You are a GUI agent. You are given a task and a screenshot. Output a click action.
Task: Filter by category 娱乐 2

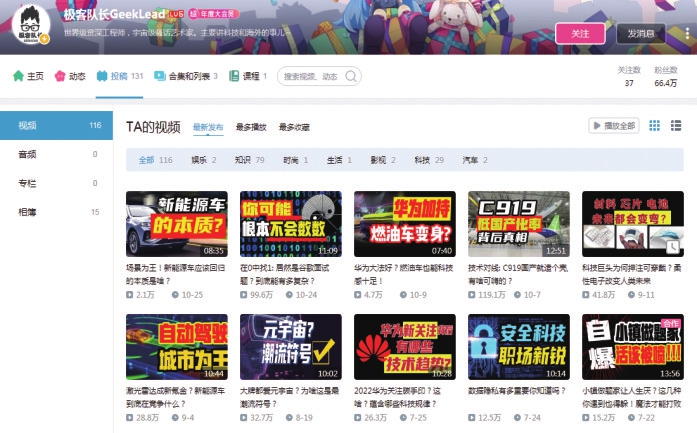204,160
